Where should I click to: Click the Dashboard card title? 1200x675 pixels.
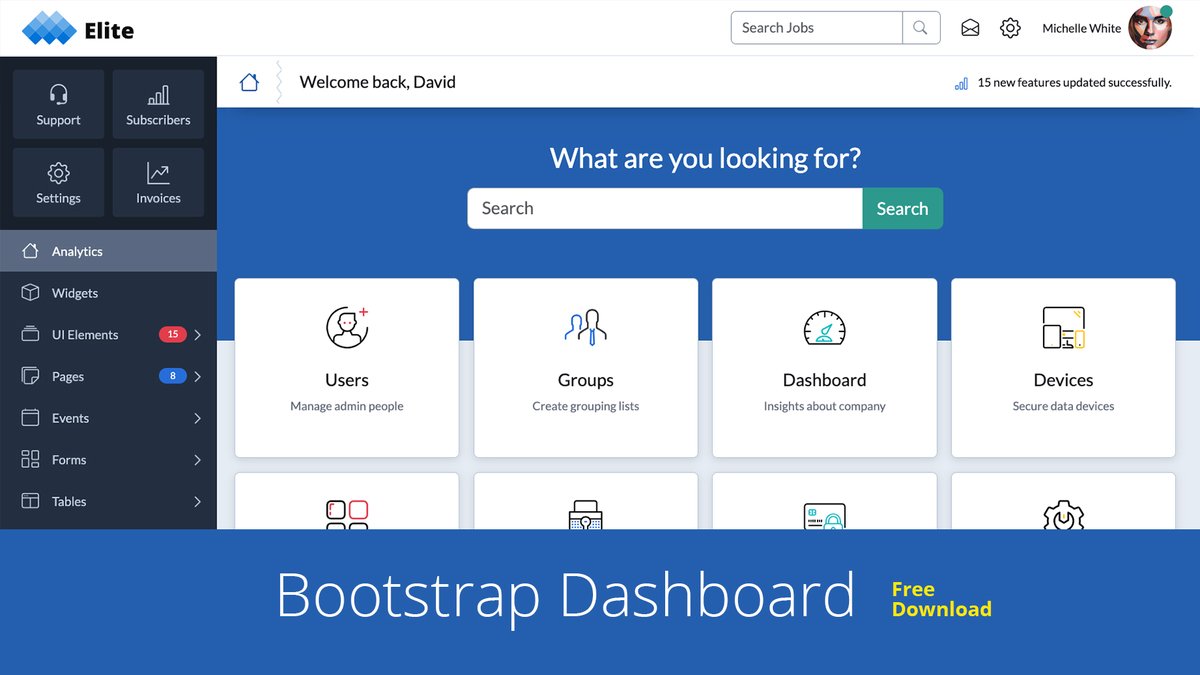(825, 380)
